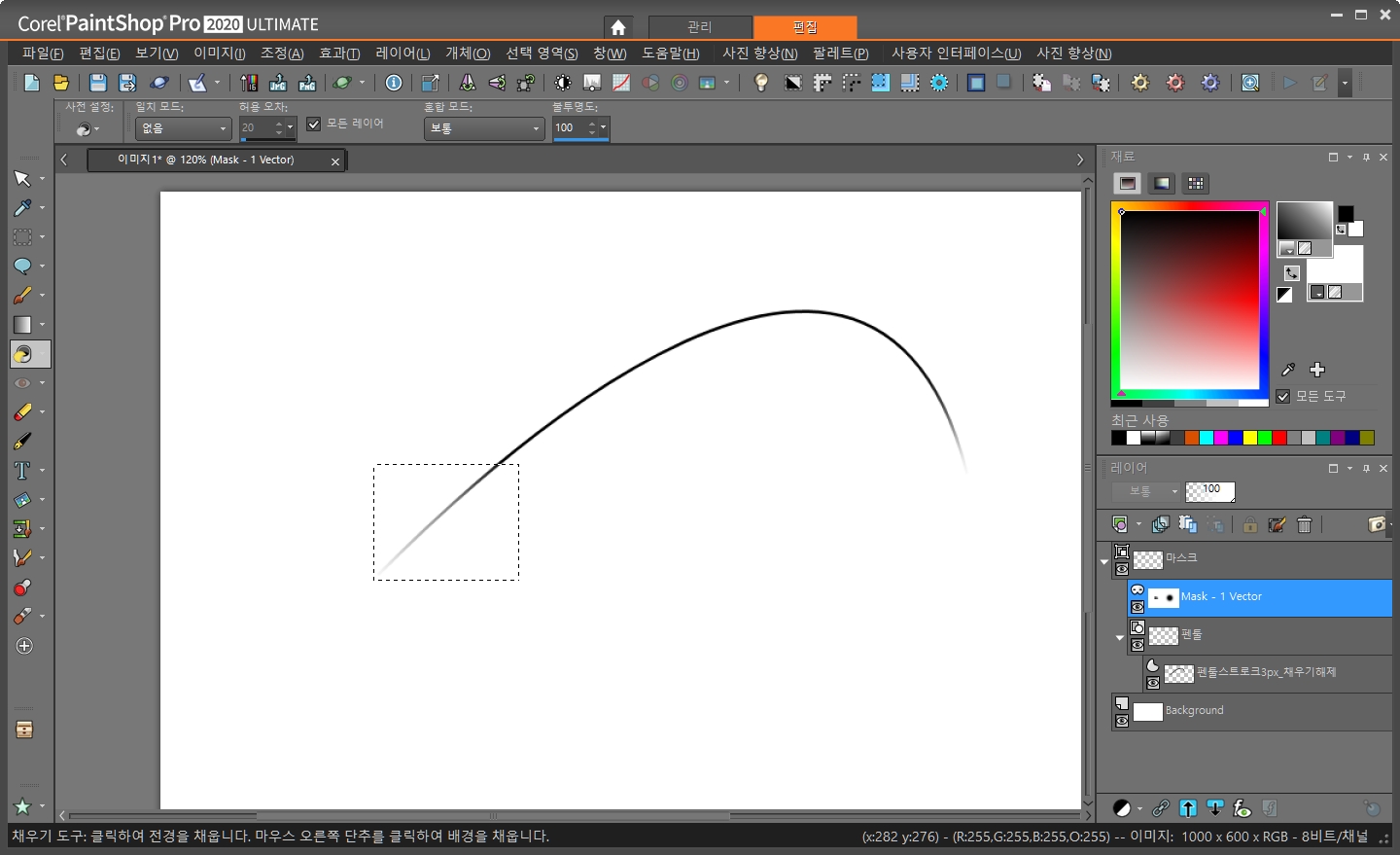Open the 선택 영역(S) menu

pos(542,53)
